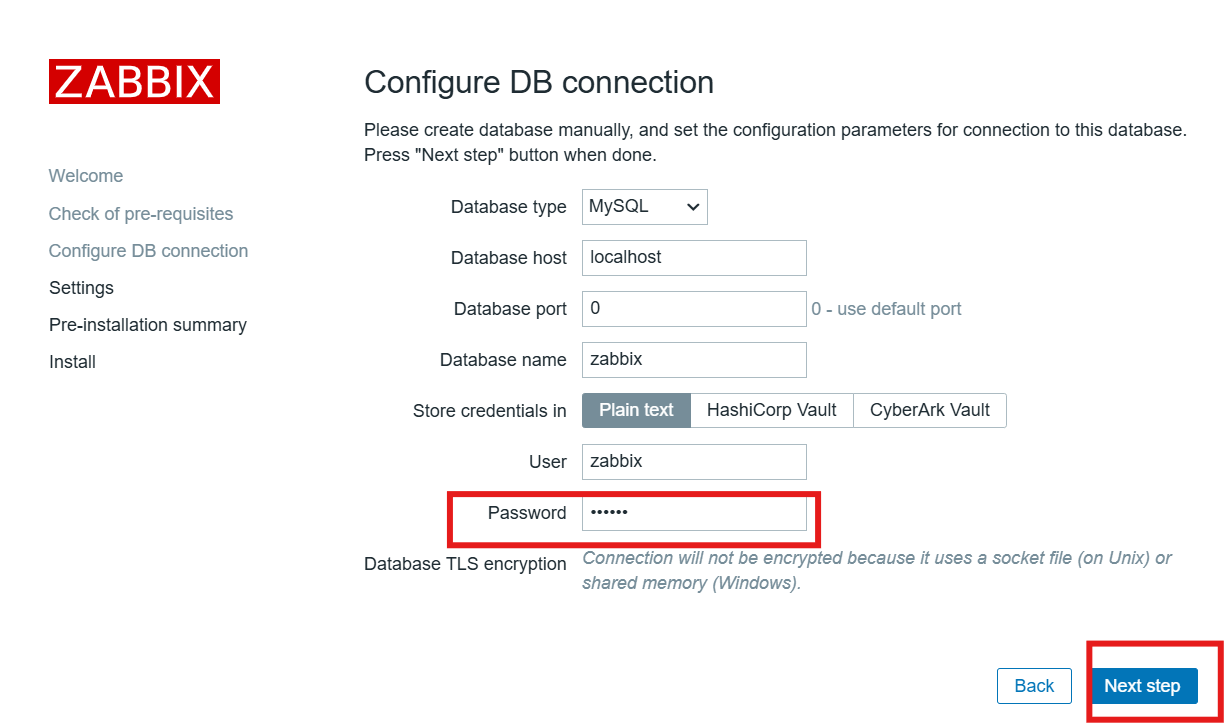The height and width of the screenshot is (727, 1231).
Task: Select Configure DB connection in sidebar
Action: coord(148,251)
